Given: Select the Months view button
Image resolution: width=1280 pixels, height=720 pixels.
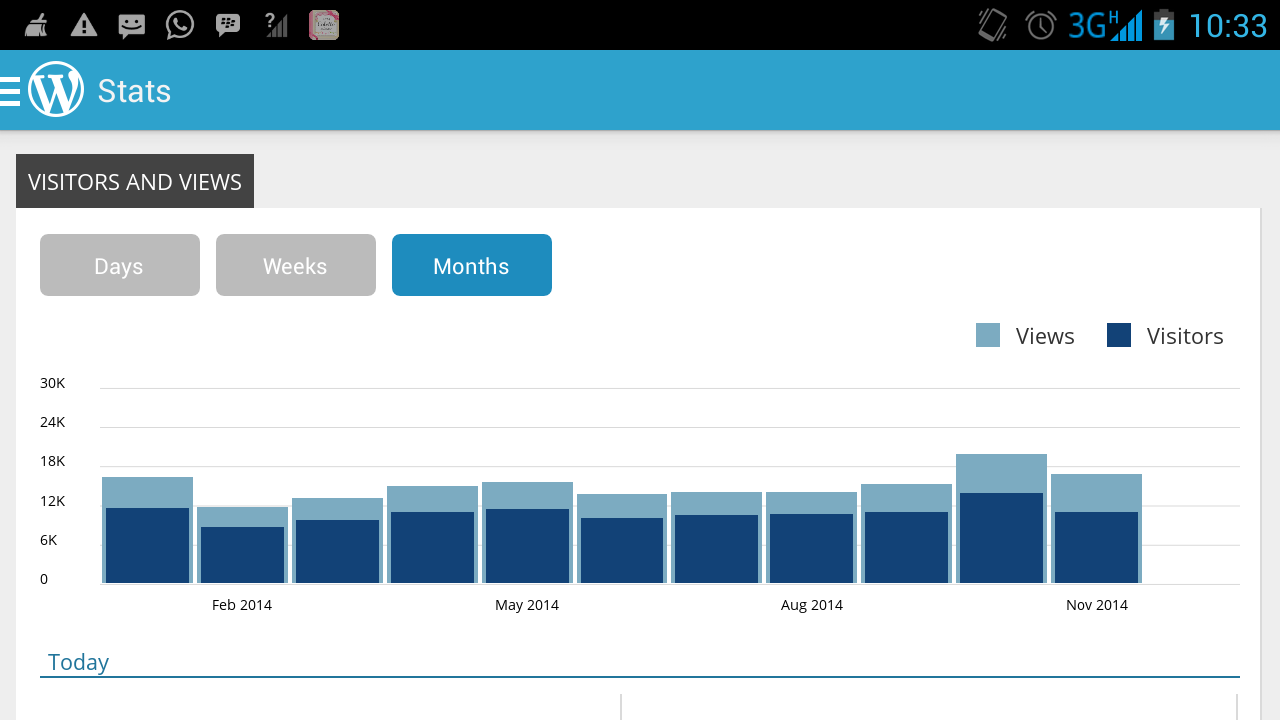Looking at the screenshot, I should [x=472, y=266].
